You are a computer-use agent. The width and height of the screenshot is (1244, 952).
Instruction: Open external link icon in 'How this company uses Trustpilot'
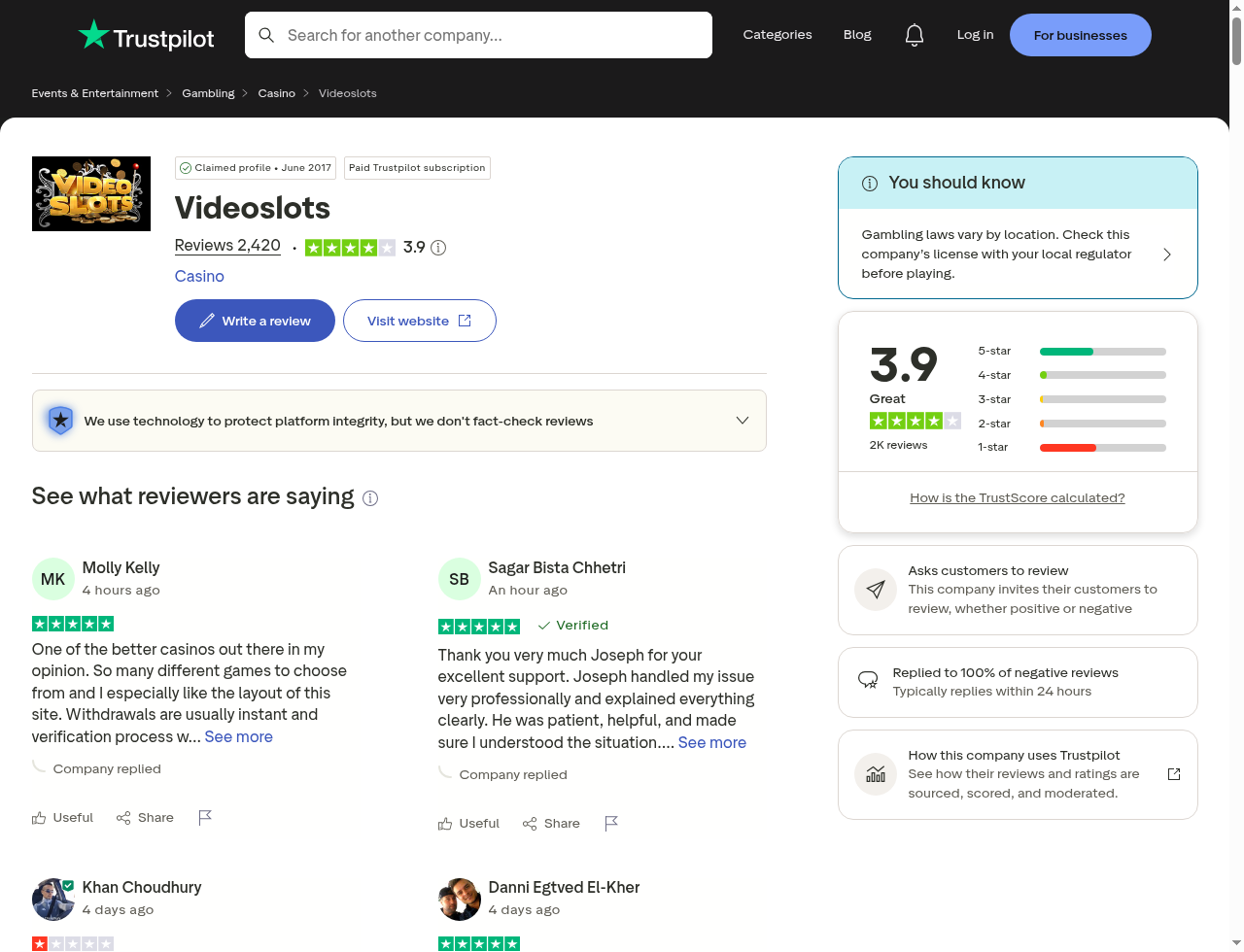pos(1174,774)
